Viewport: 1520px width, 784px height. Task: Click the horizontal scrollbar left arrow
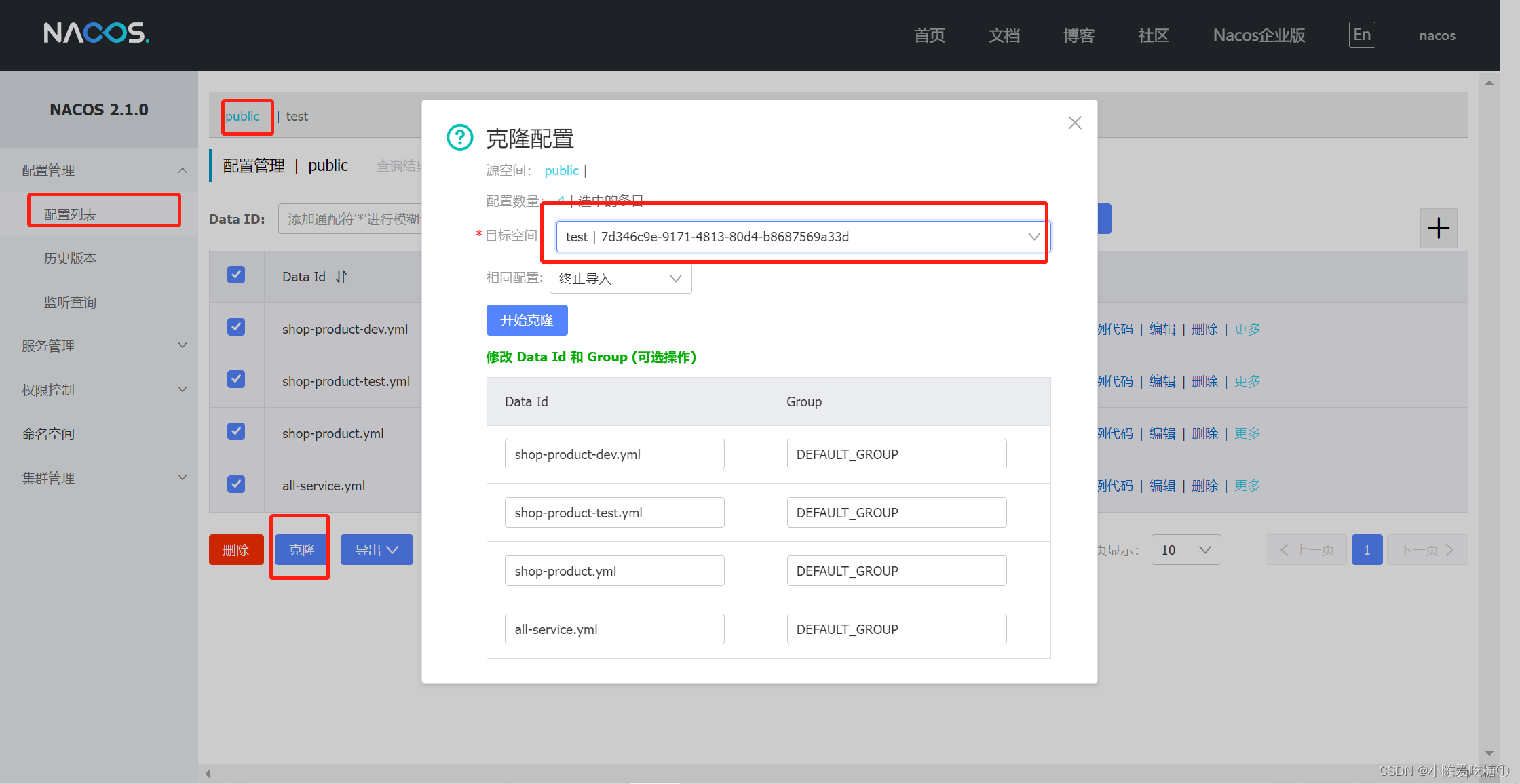coord(208,773)
